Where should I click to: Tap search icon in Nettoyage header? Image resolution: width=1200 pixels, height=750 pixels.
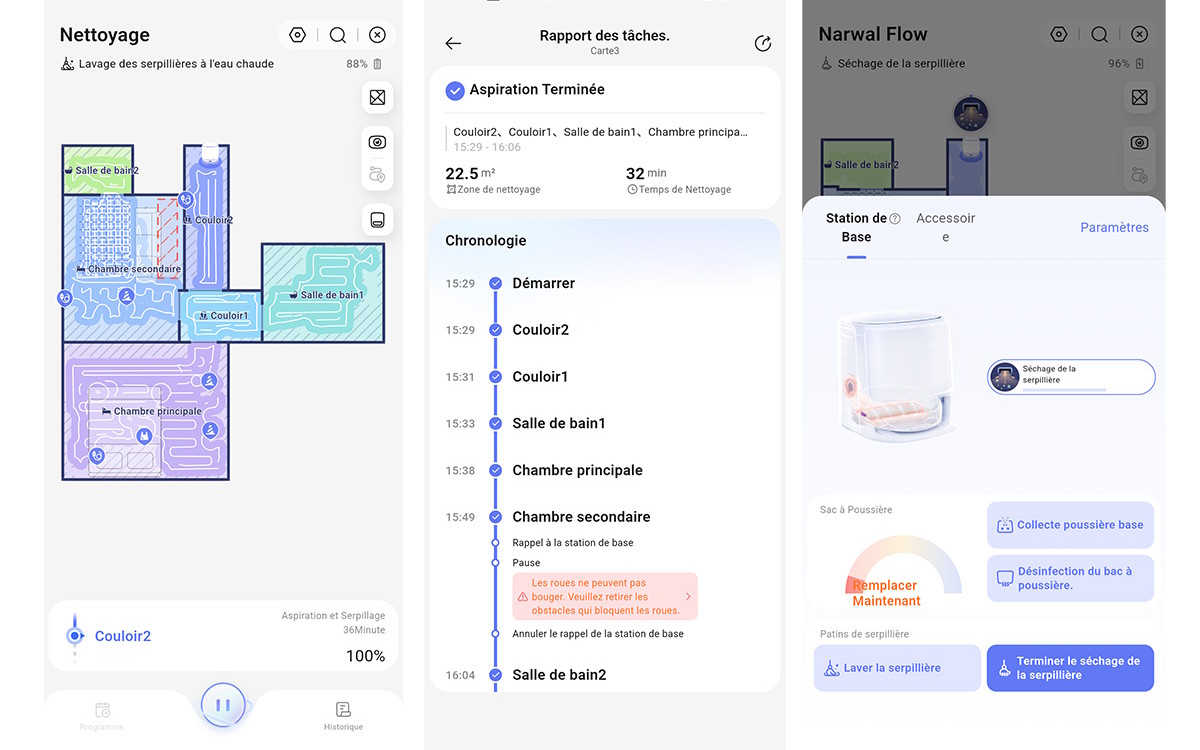coord(338,35)
